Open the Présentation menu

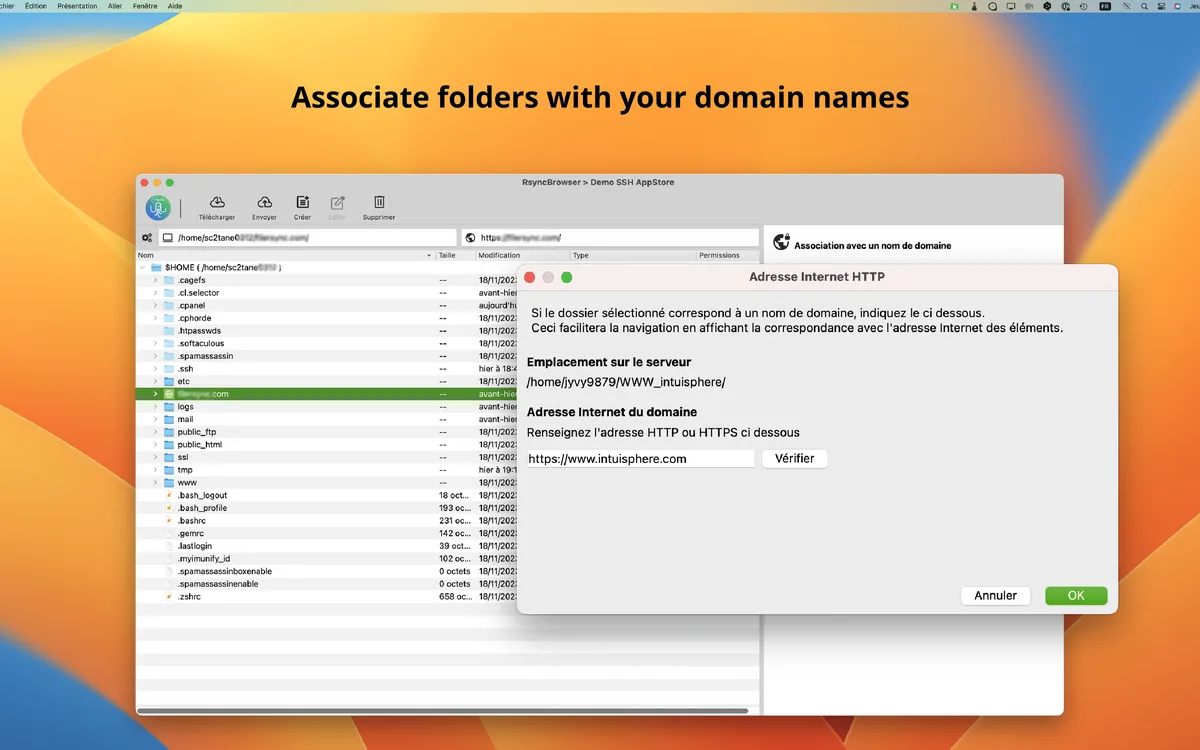click(x=77, y=6)
